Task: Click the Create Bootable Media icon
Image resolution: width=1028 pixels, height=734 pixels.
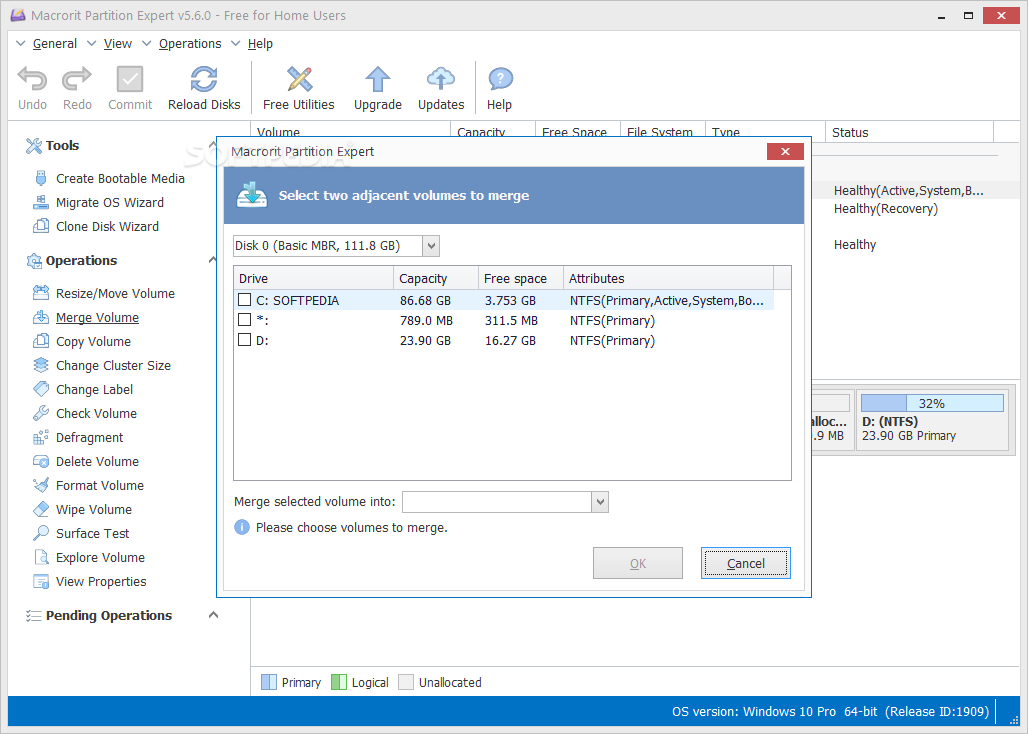Action: click(41, 178)
